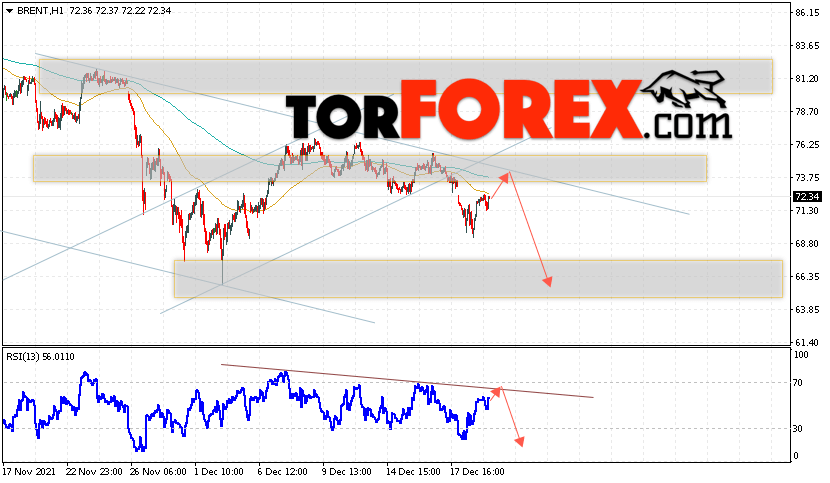Click the 63.85 price axis label
This screenshot has width=830, height=483.
[807, 309]
